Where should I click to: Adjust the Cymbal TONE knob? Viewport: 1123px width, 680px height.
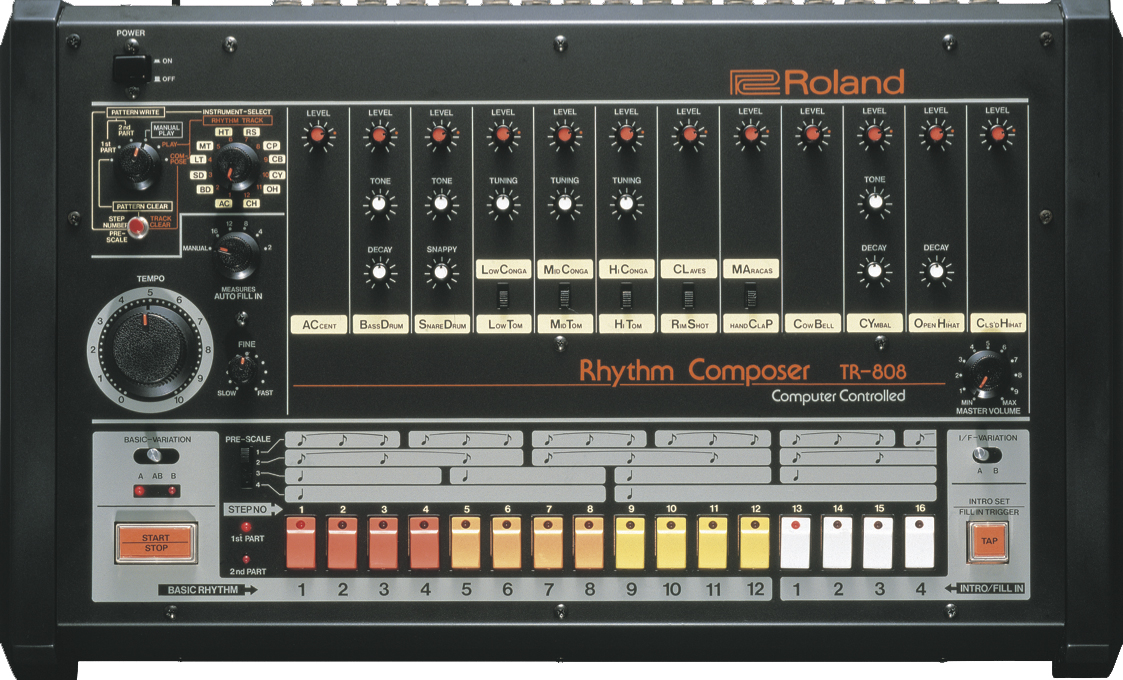pos(874,203)
